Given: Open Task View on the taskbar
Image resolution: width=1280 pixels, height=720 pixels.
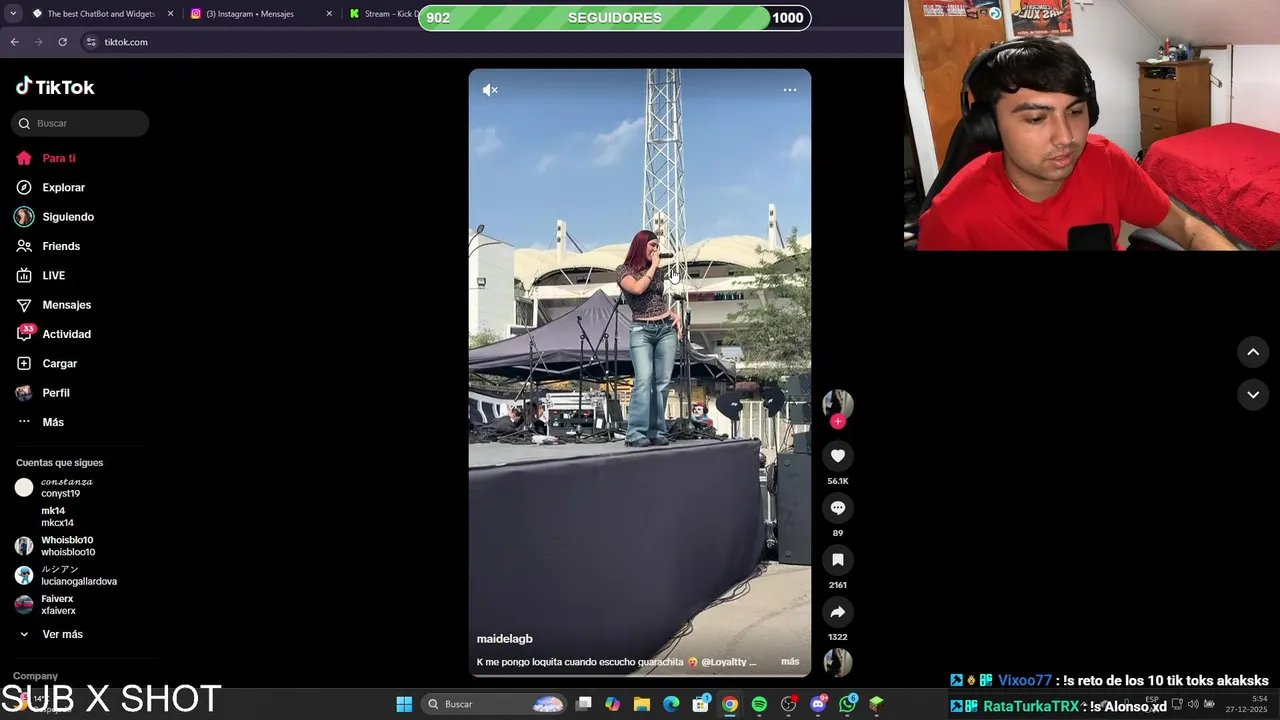Looking at the screenshot, I should 584,704.
